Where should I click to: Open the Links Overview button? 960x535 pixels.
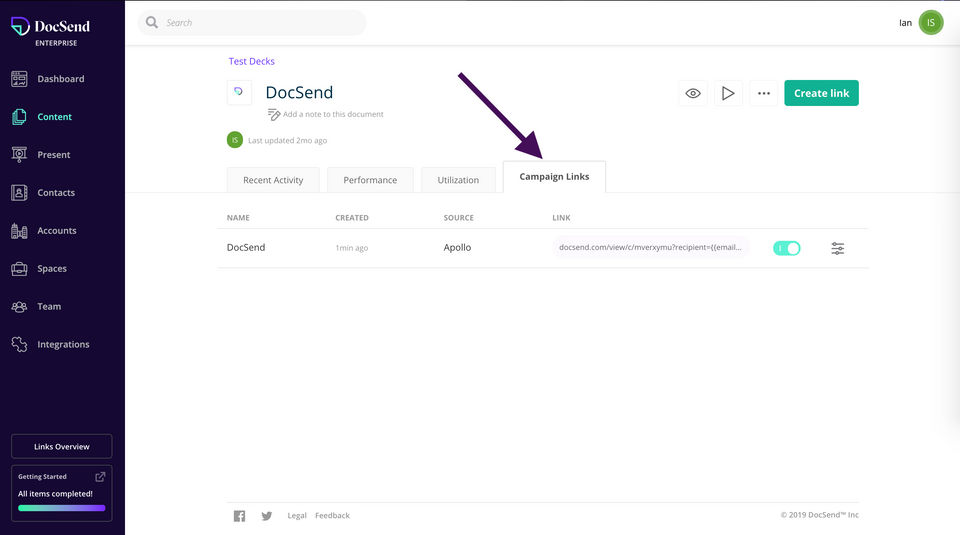61,446
